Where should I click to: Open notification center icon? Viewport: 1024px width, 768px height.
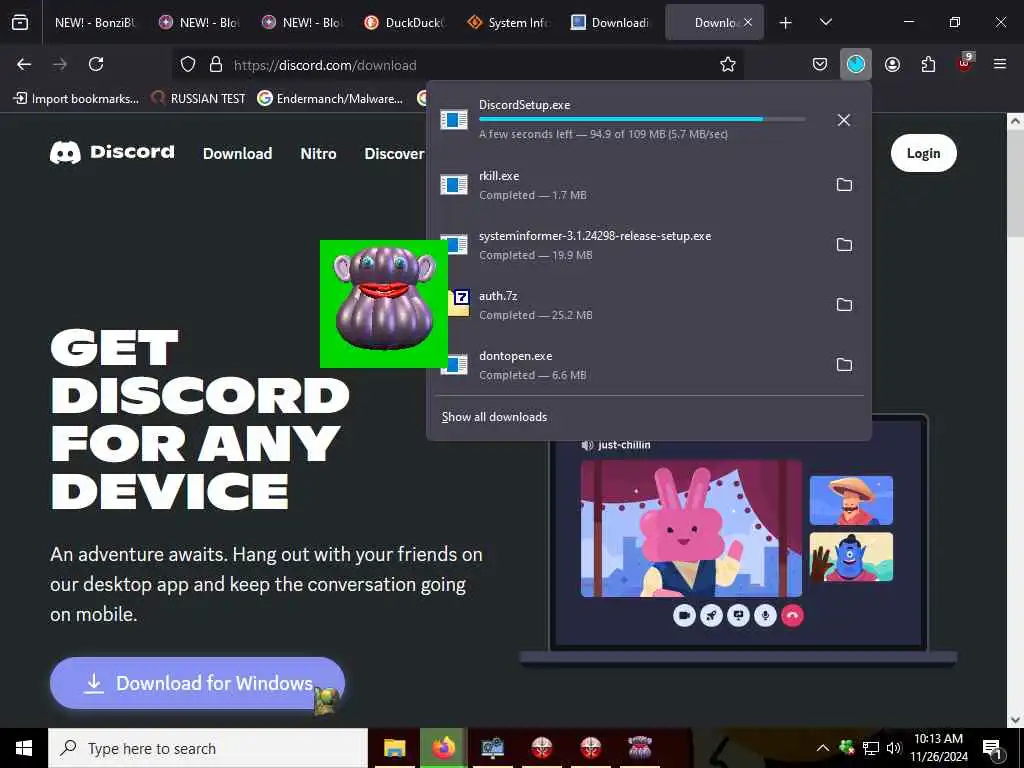pos(991,749)
